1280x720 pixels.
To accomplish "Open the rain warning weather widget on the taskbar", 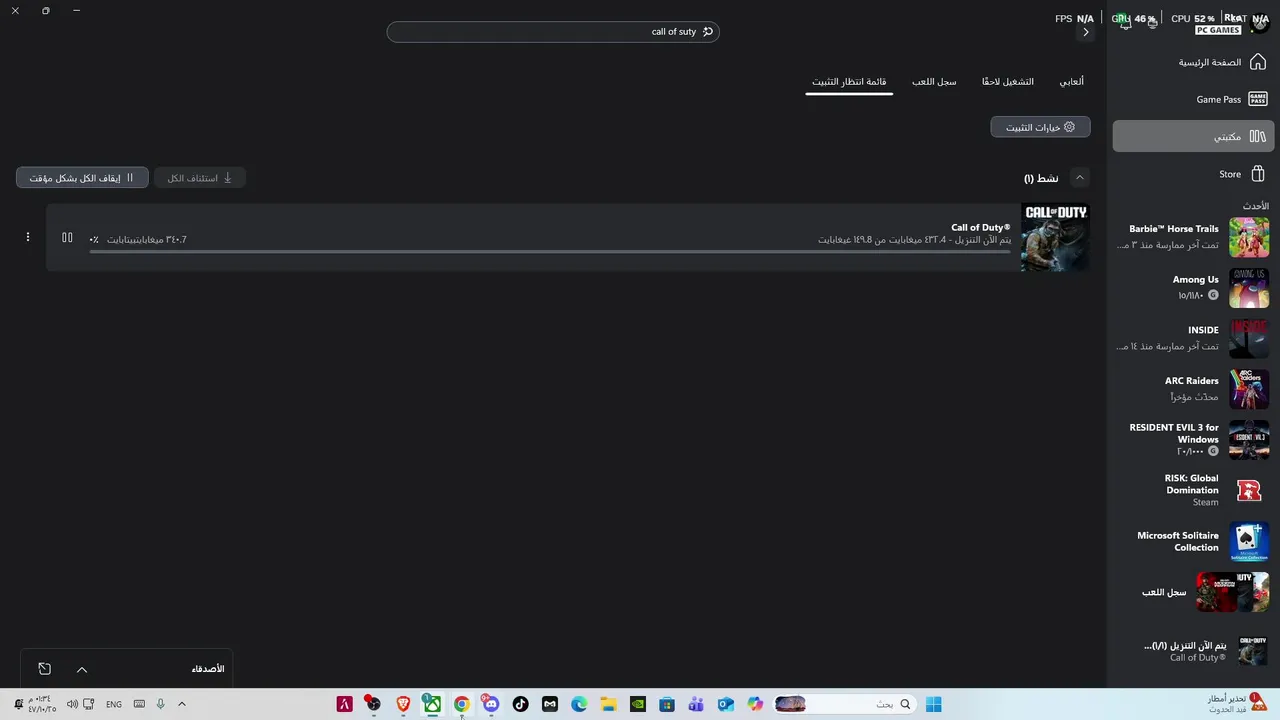I will coord(1236,703).
